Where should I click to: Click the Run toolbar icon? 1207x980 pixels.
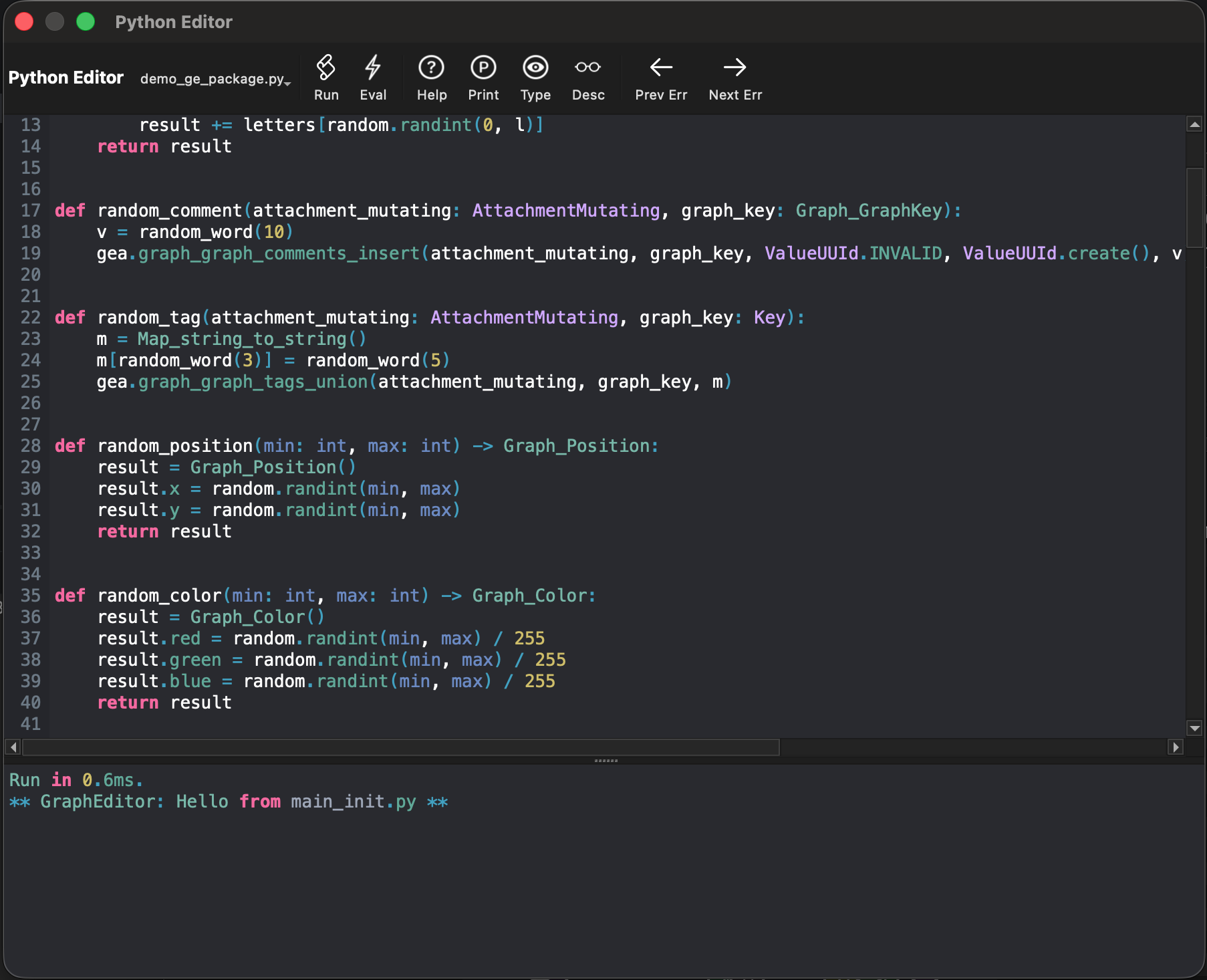tap(326, 68)
